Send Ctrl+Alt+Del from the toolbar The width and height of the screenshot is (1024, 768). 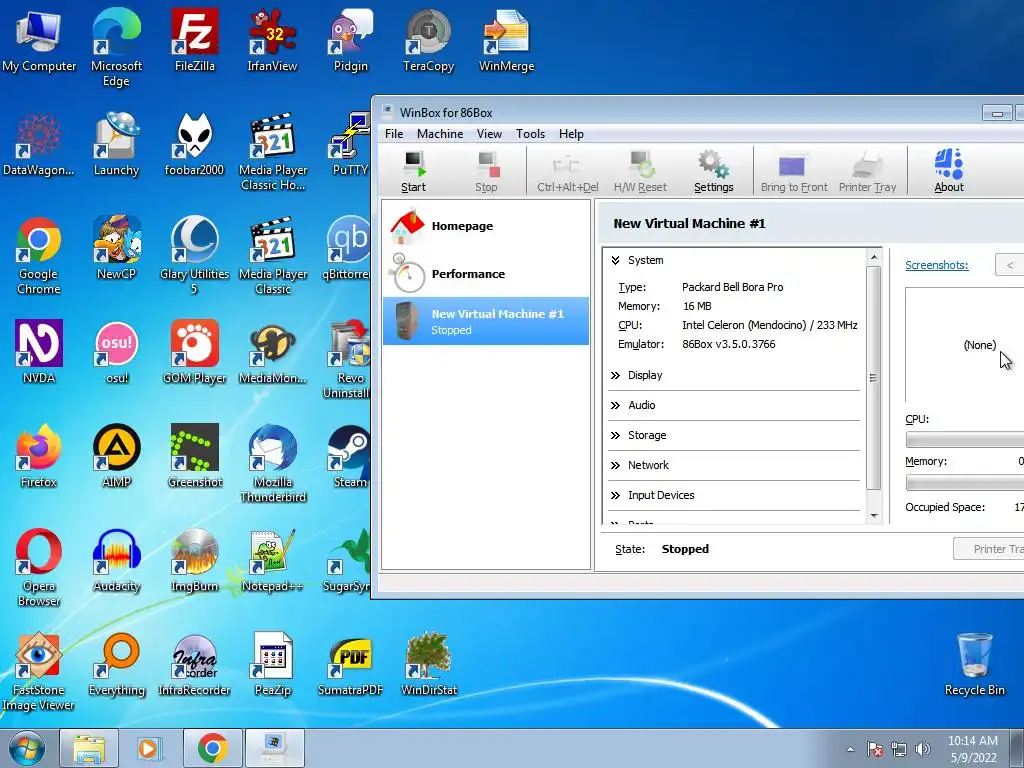[x=568, y=171]
